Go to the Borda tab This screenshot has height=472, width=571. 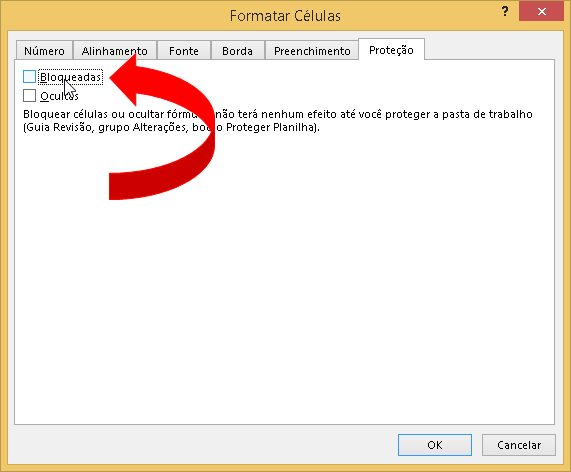(x=237, y=51)
